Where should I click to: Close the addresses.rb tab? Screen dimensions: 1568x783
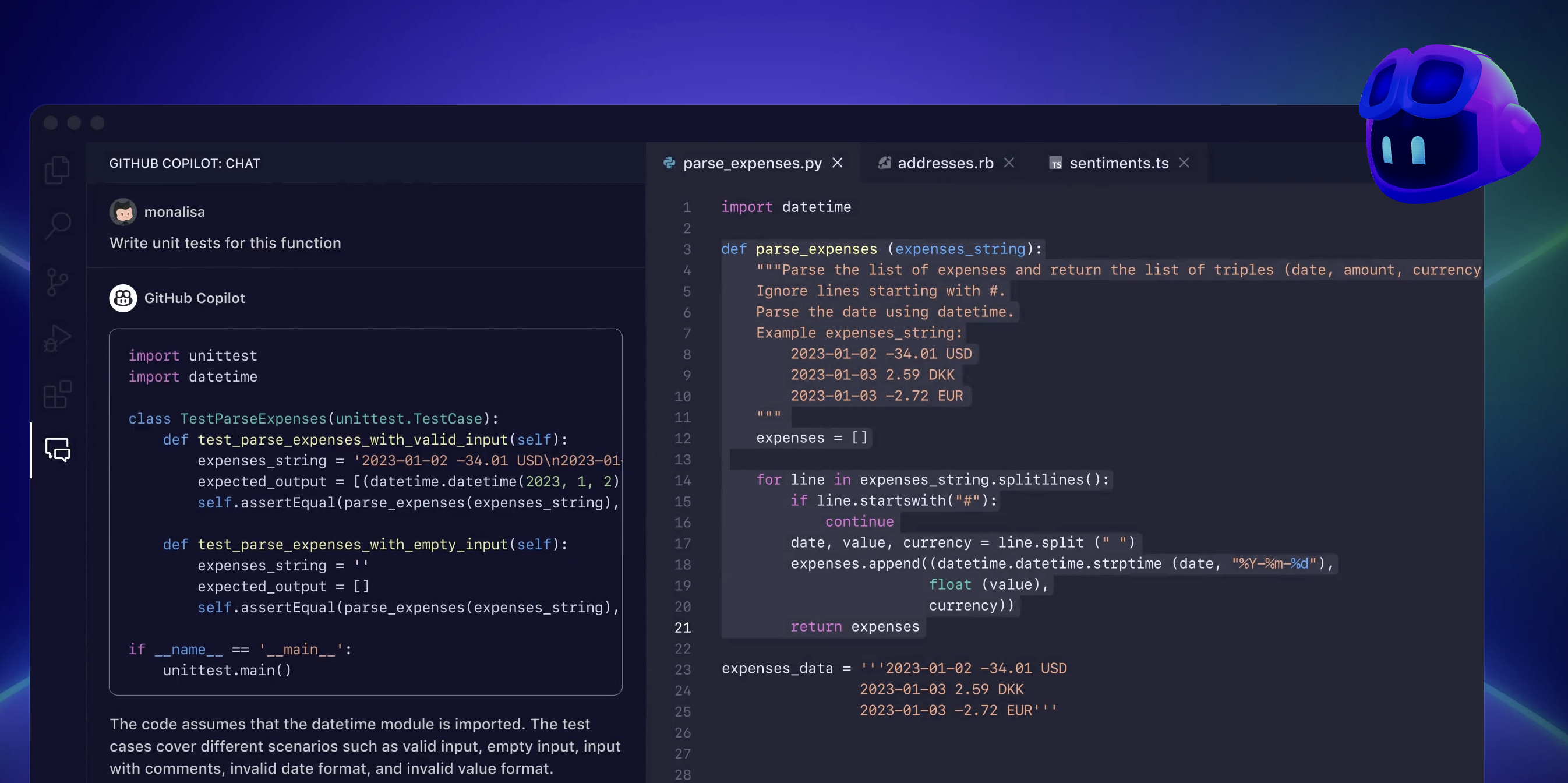(1009, 163)
